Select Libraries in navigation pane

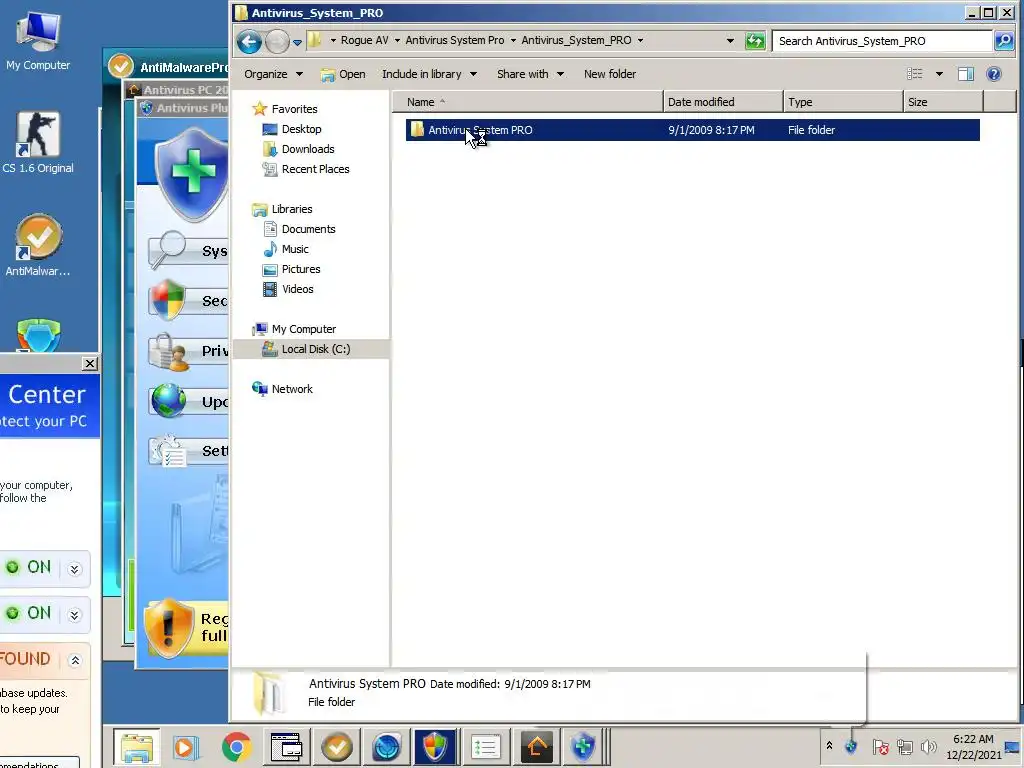(282, 209)
